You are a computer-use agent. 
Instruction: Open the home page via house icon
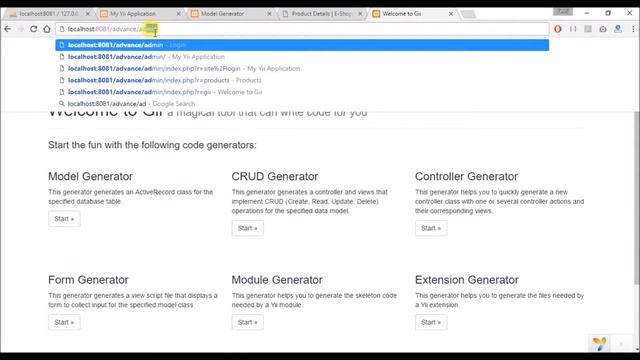[x=47, y=29]
